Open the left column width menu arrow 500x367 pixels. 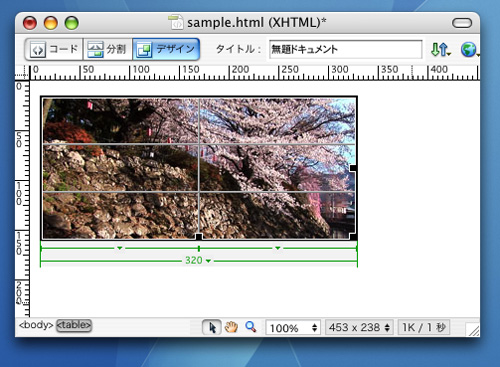pyautogui.click(x=120, y=248)
